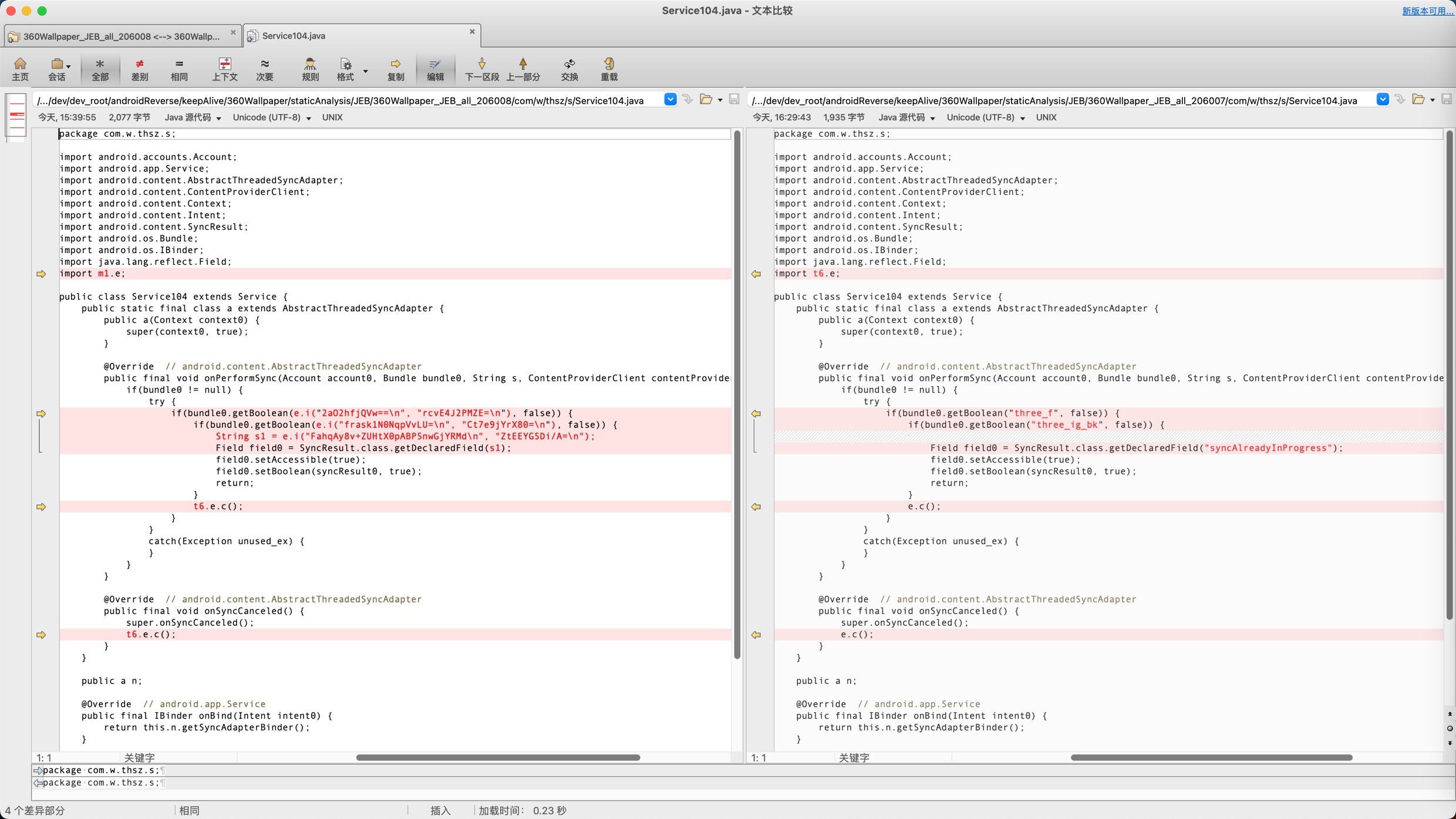Click right line with "syncAlreadyInProgress"
Screen dimensions: 1456x819
click(1108, 448)
